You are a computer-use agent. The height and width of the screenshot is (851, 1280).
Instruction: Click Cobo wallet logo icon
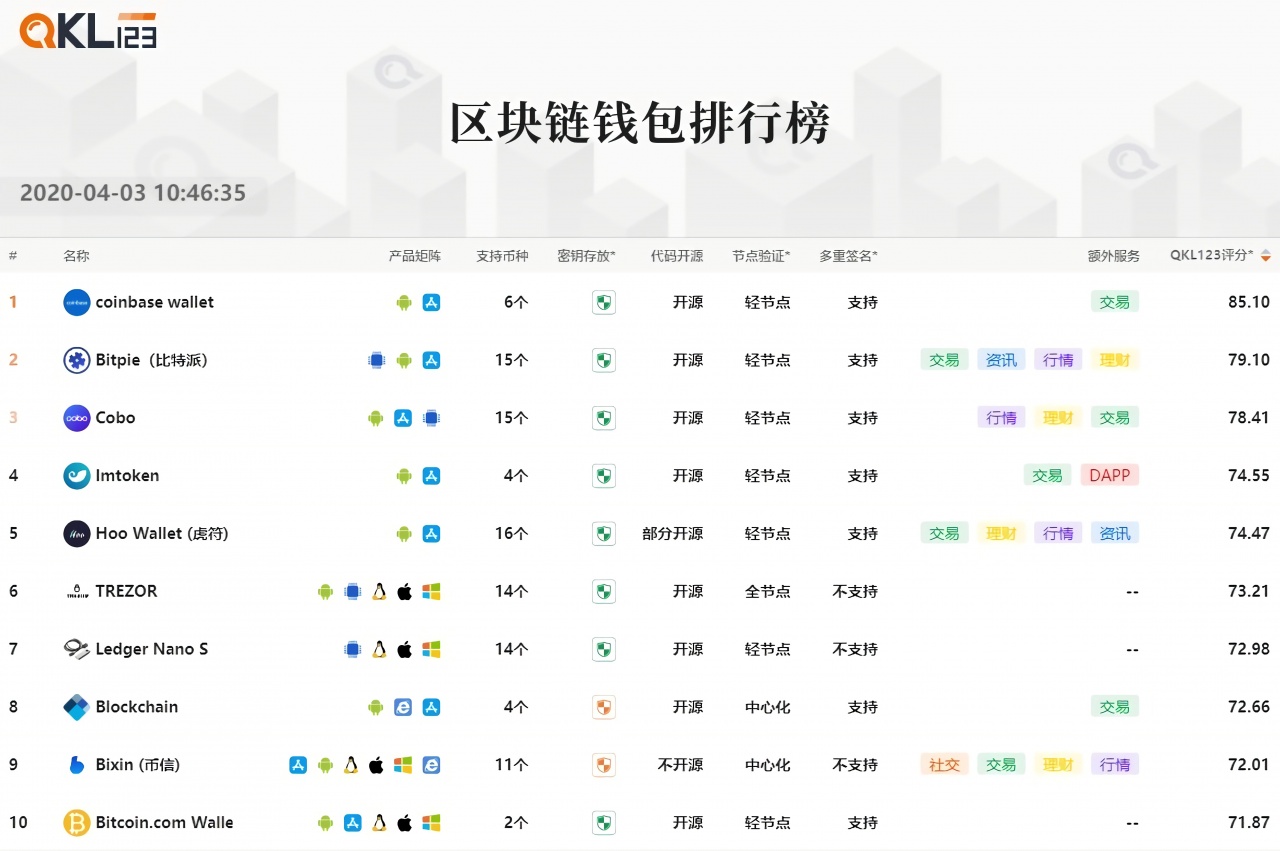(77, 418)
